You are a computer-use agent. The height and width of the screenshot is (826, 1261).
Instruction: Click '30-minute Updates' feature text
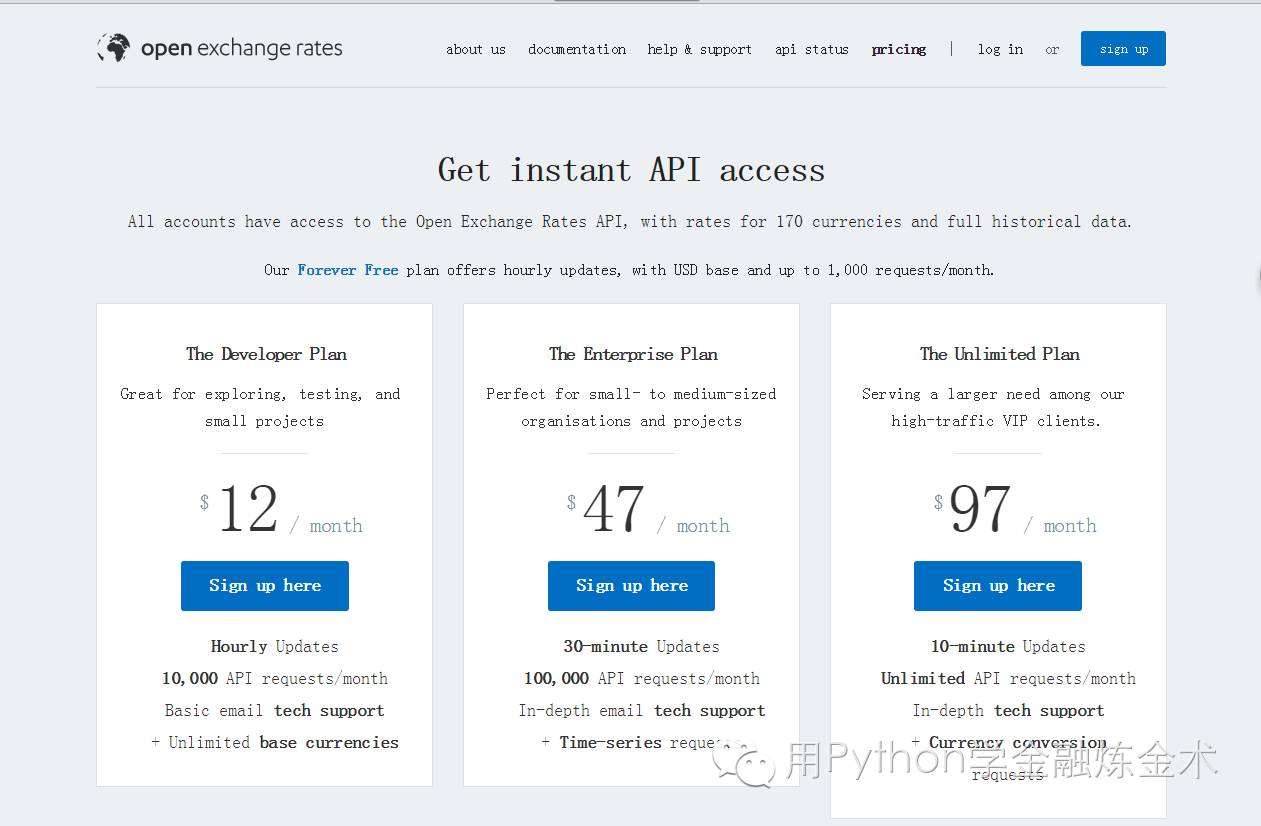coord(641,647)
